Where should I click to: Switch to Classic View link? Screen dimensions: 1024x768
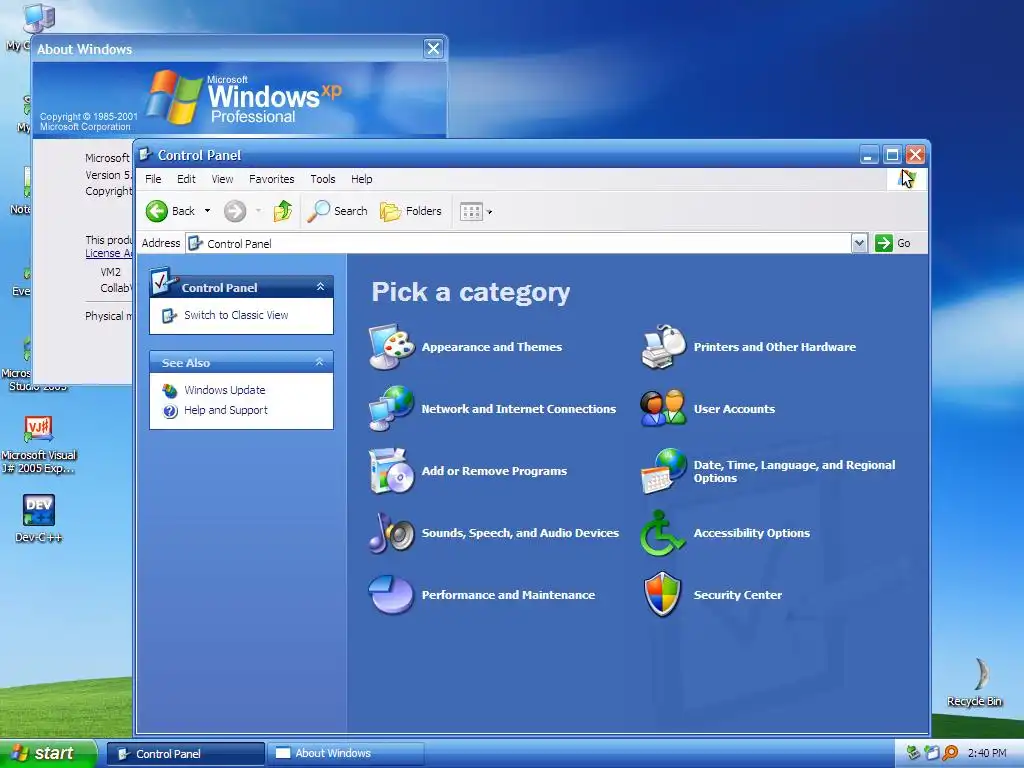tap(236, 315)
